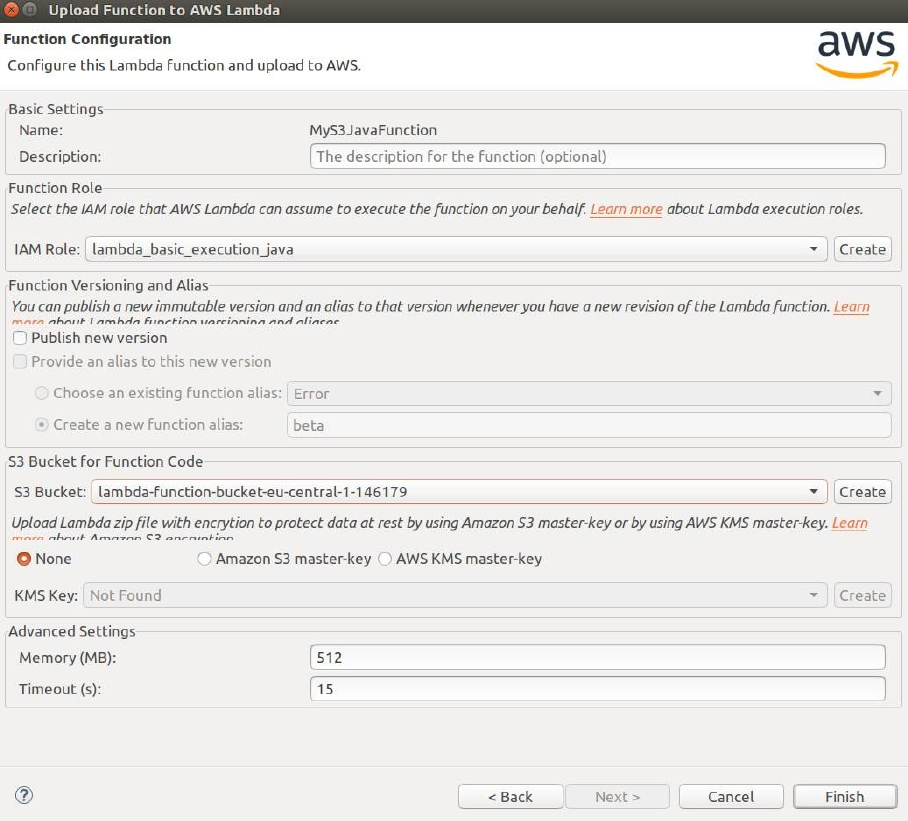The width and height of the screenshot is (908, 821).
Task: Cancel the upload wizard
Action: point(731,797)
